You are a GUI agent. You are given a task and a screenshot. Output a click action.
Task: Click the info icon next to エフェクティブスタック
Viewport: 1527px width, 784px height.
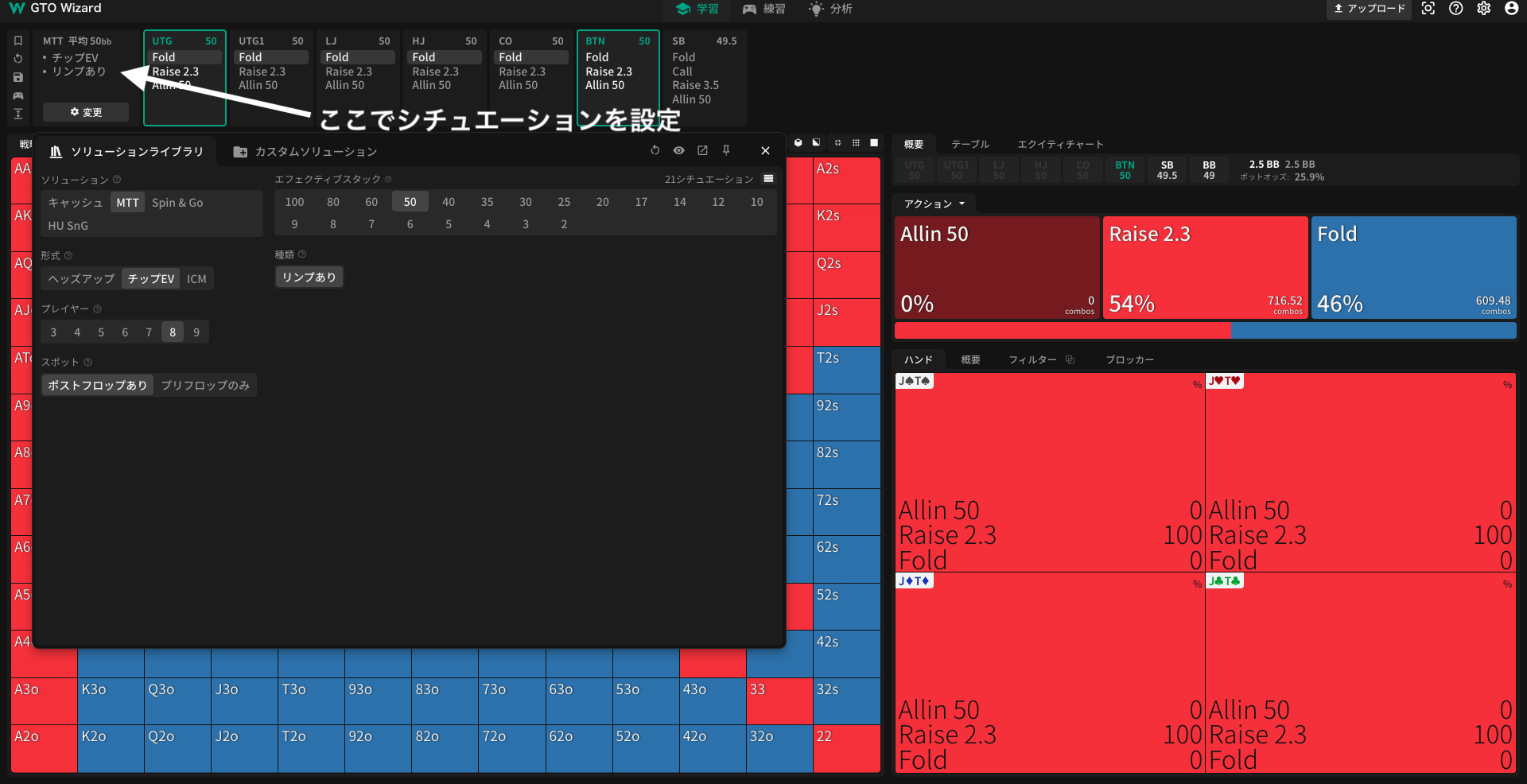pos(388,180)
